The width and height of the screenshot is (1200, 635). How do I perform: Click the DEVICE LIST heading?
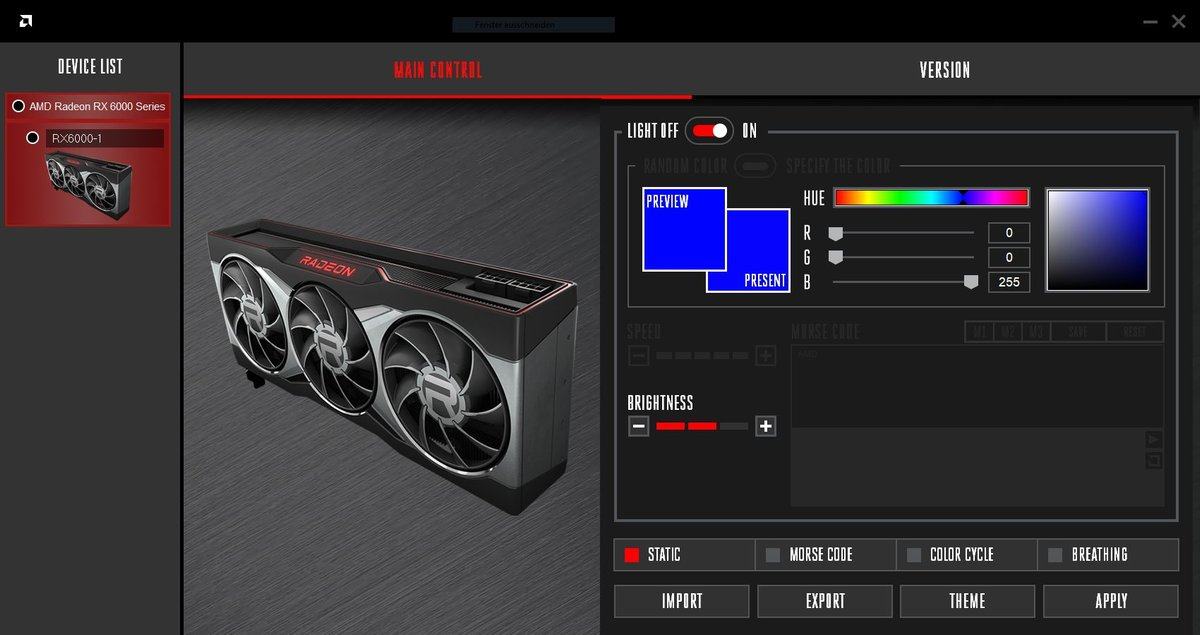[x=90, y=67]
